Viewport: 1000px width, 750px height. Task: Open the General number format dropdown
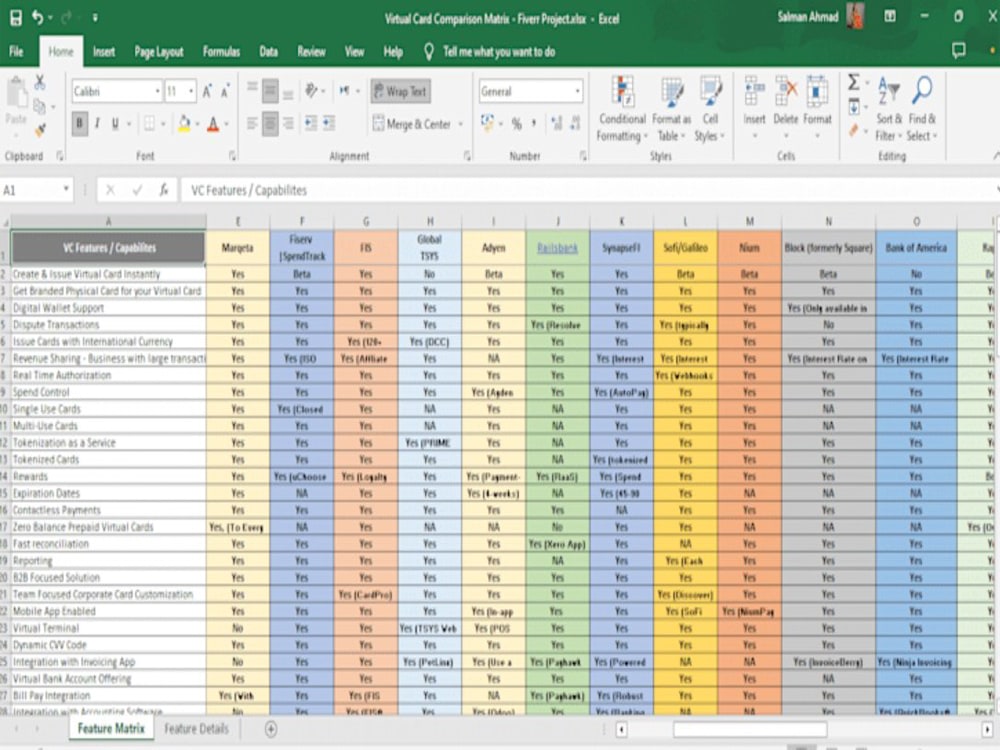pos(578,92)
